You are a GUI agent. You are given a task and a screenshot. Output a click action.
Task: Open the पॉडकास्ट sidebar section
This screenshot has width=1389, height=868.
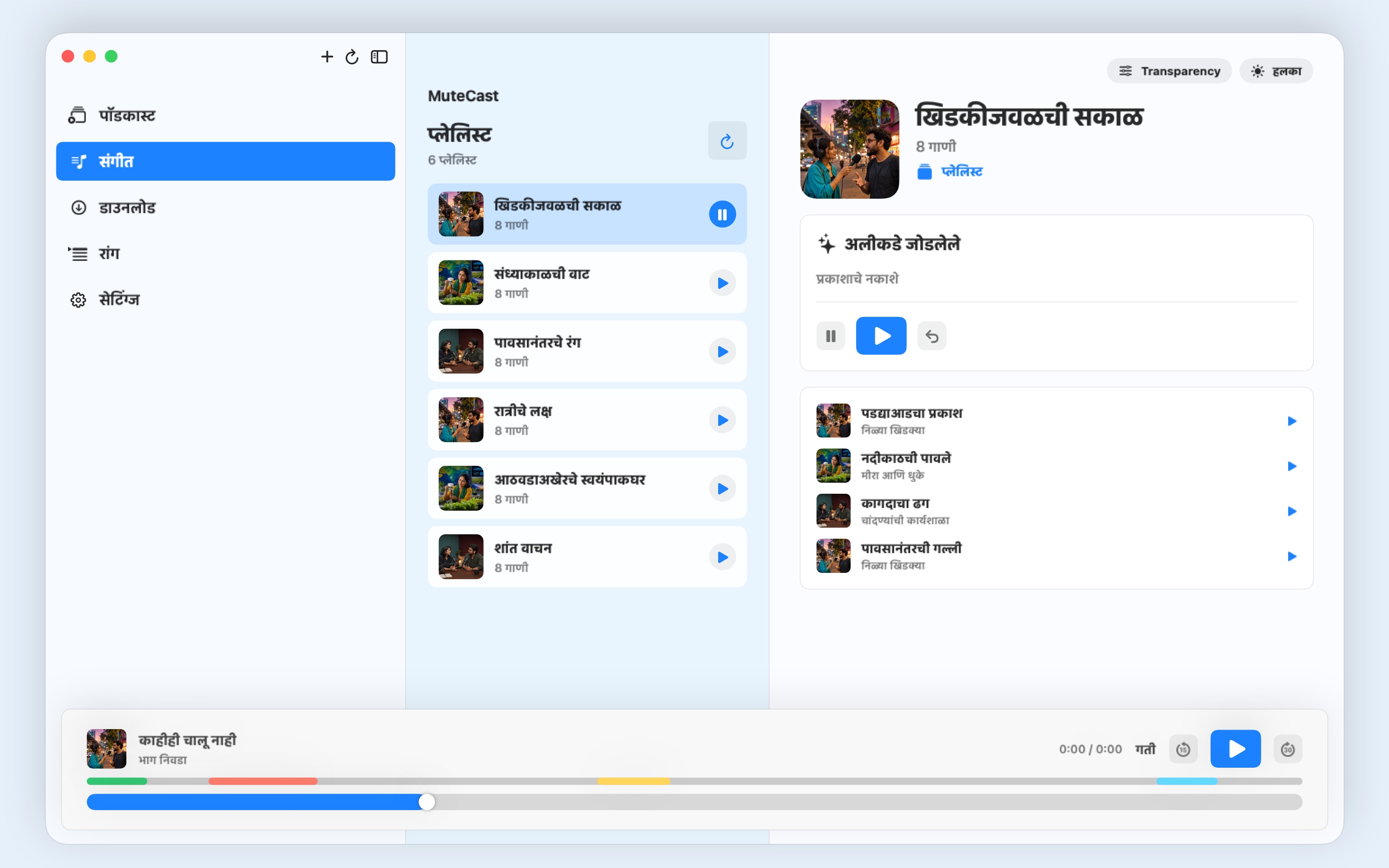pos(226,115)
